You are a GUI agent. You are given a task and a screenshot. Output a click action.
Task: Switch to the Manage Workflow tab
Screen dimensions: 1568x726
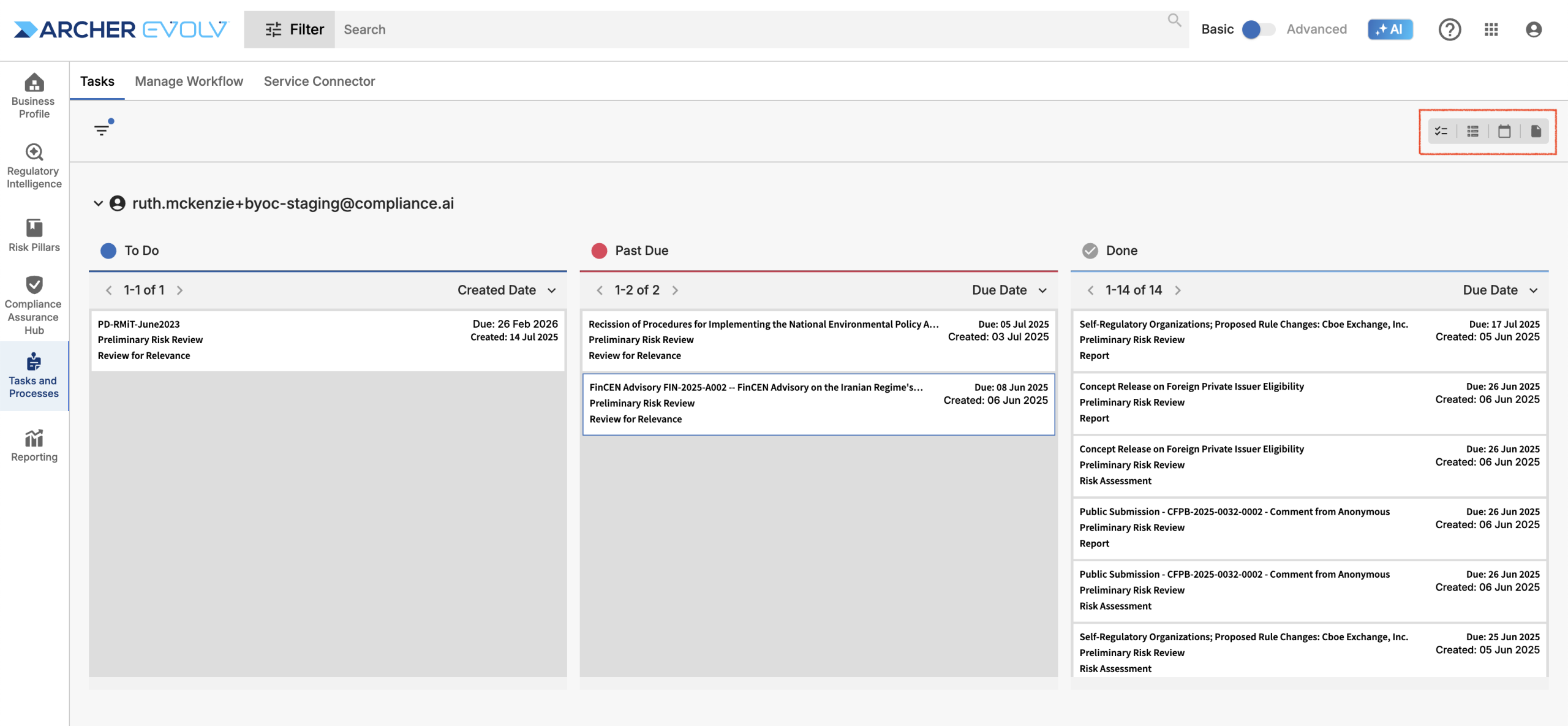click(x=189, y=81)
